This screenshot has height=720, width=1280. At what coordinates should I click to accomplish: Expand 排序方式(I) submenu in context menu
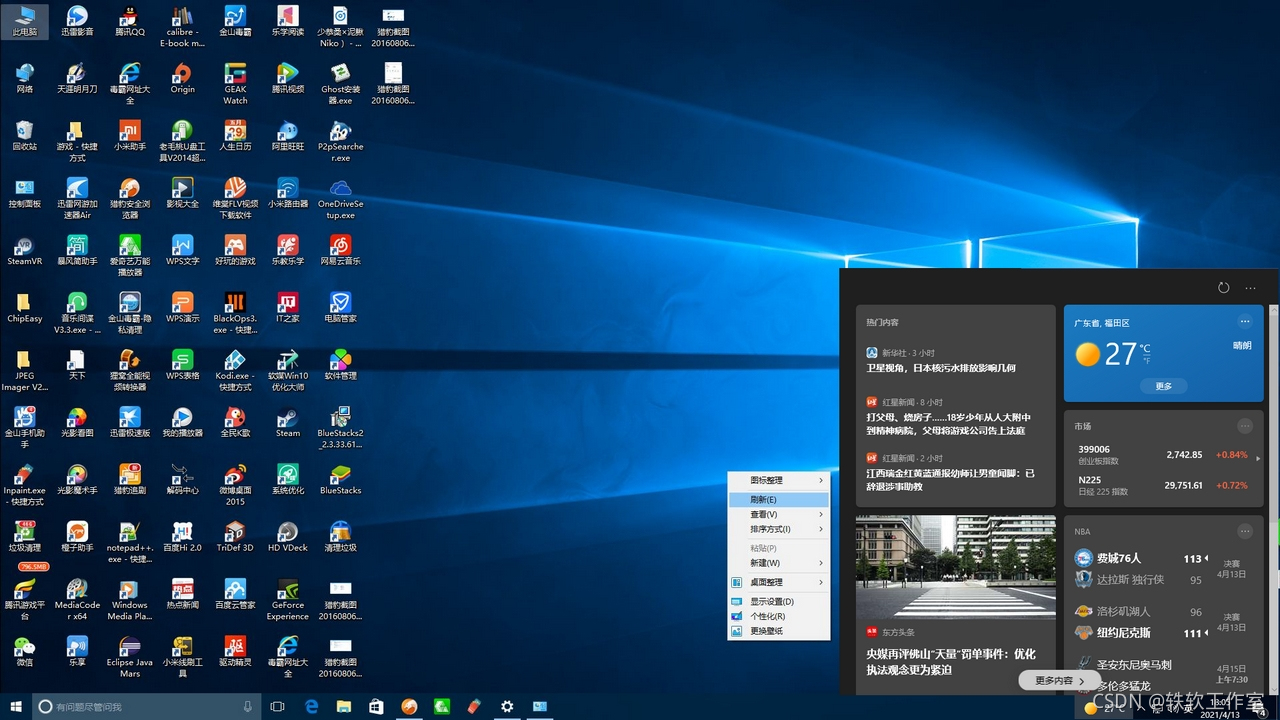pyautogui.click(x=779, y=529)
